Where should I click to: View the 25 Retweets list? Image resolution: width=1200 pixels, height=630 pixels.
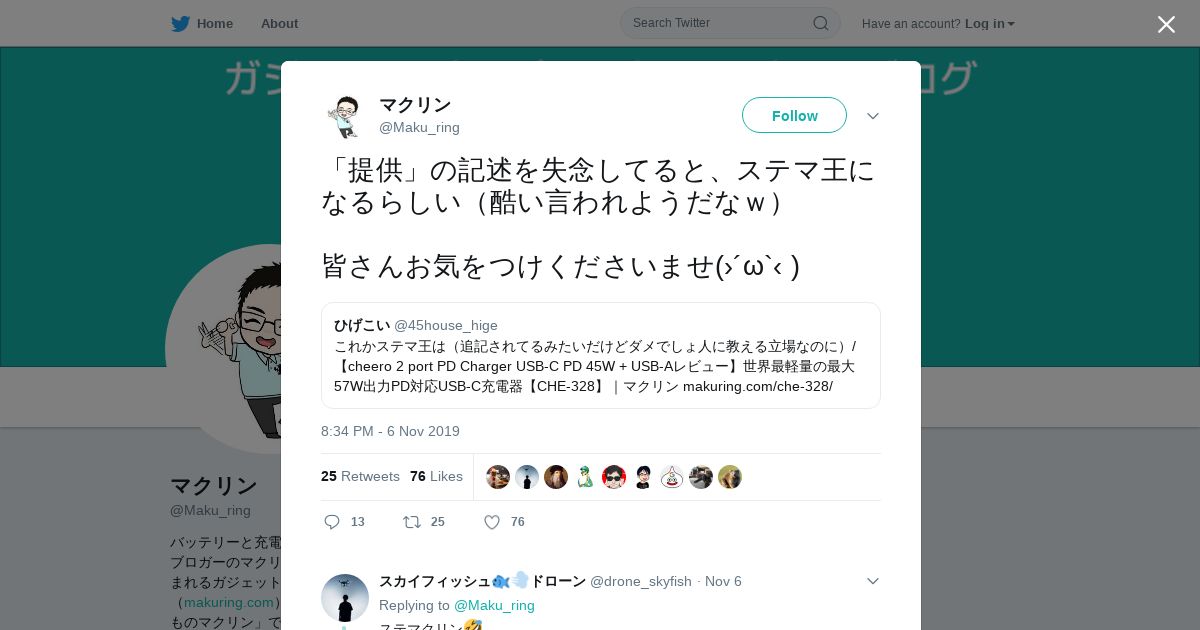(x=360, y=476)
